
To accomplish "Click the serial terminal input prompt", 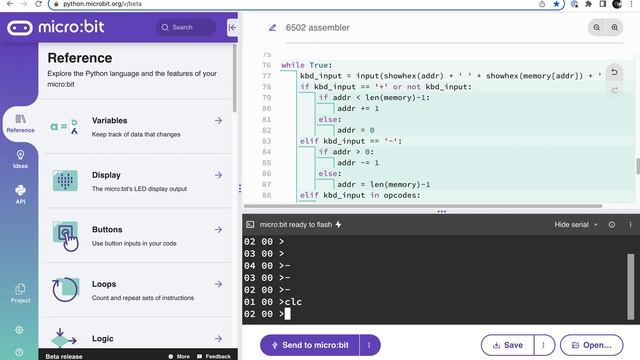I will click(x=287, y=314).
